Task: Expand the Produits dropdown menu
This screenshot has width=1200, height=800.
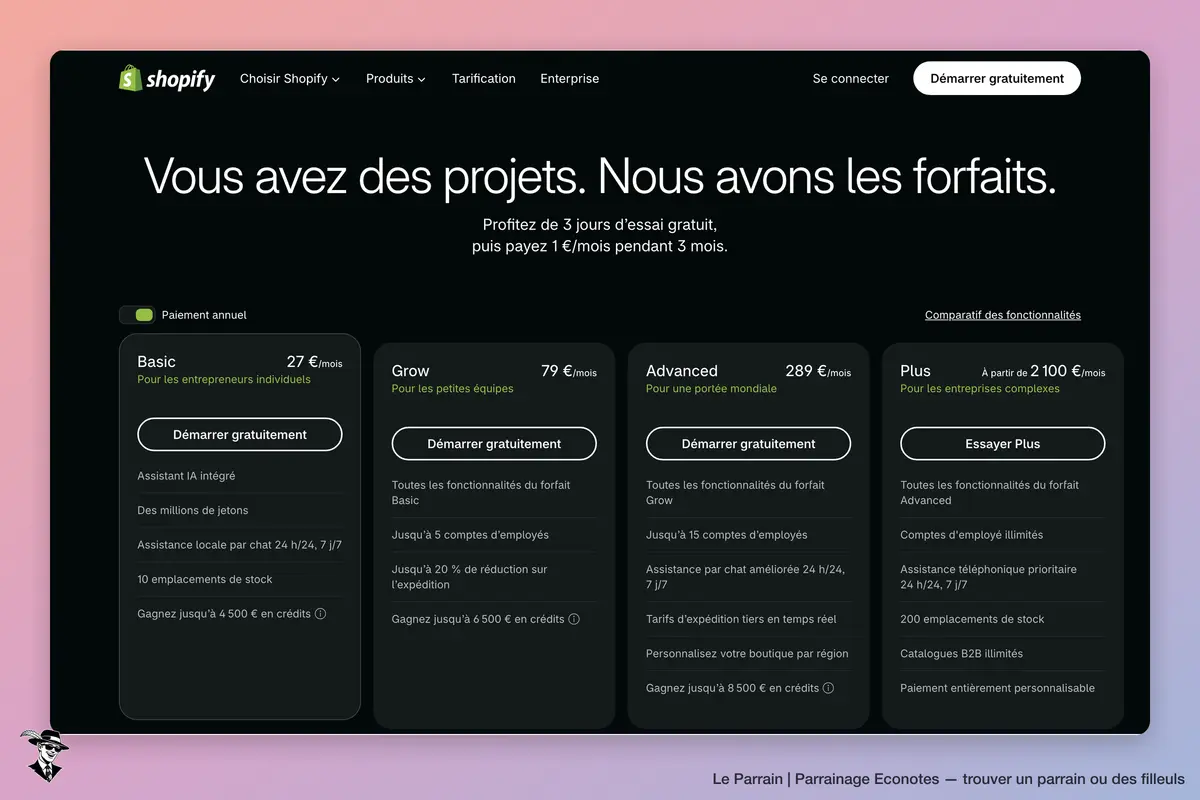Action: [x=396, y=78]
